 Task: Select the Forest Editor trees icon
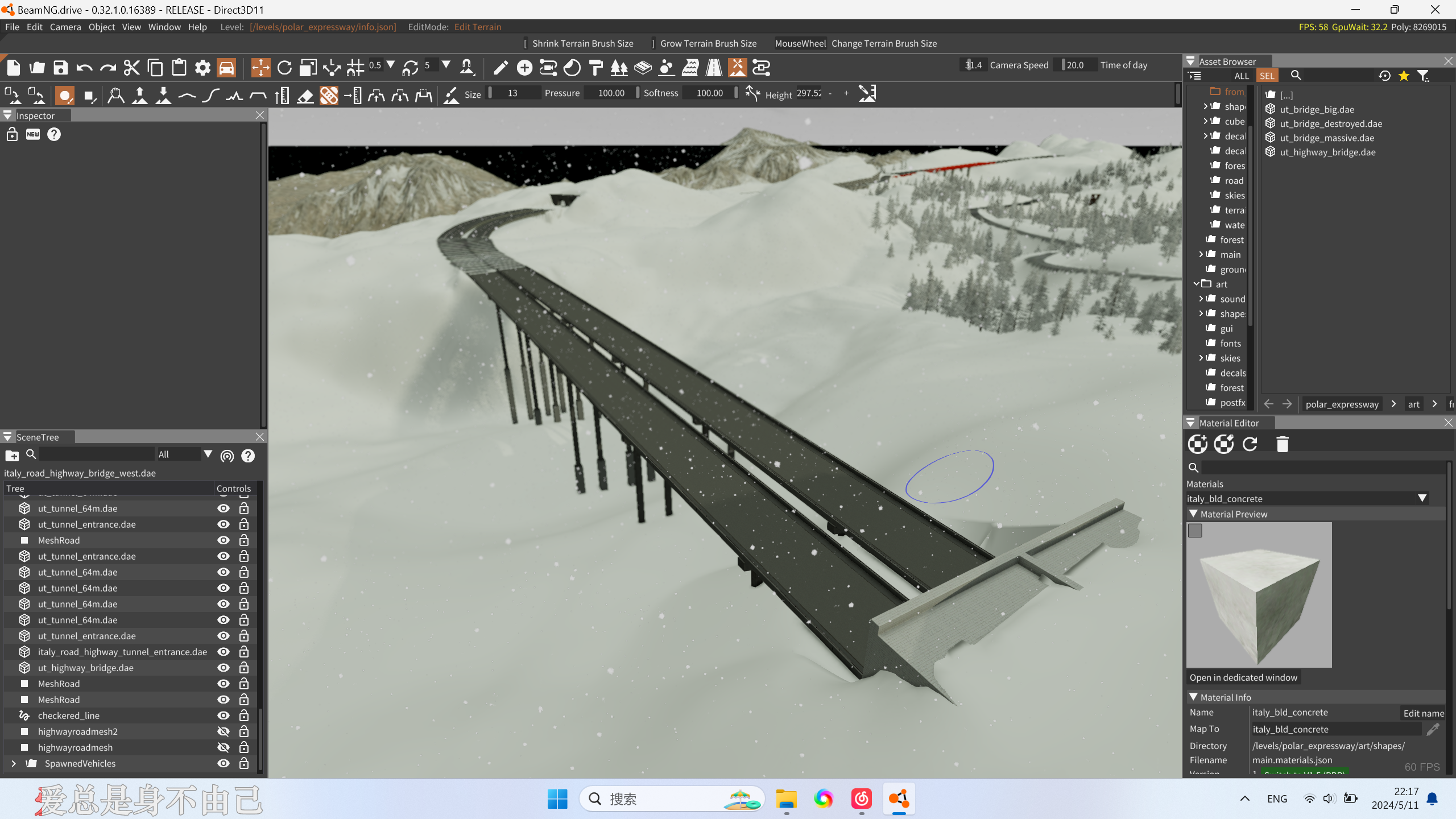click(x=619, y=68)
